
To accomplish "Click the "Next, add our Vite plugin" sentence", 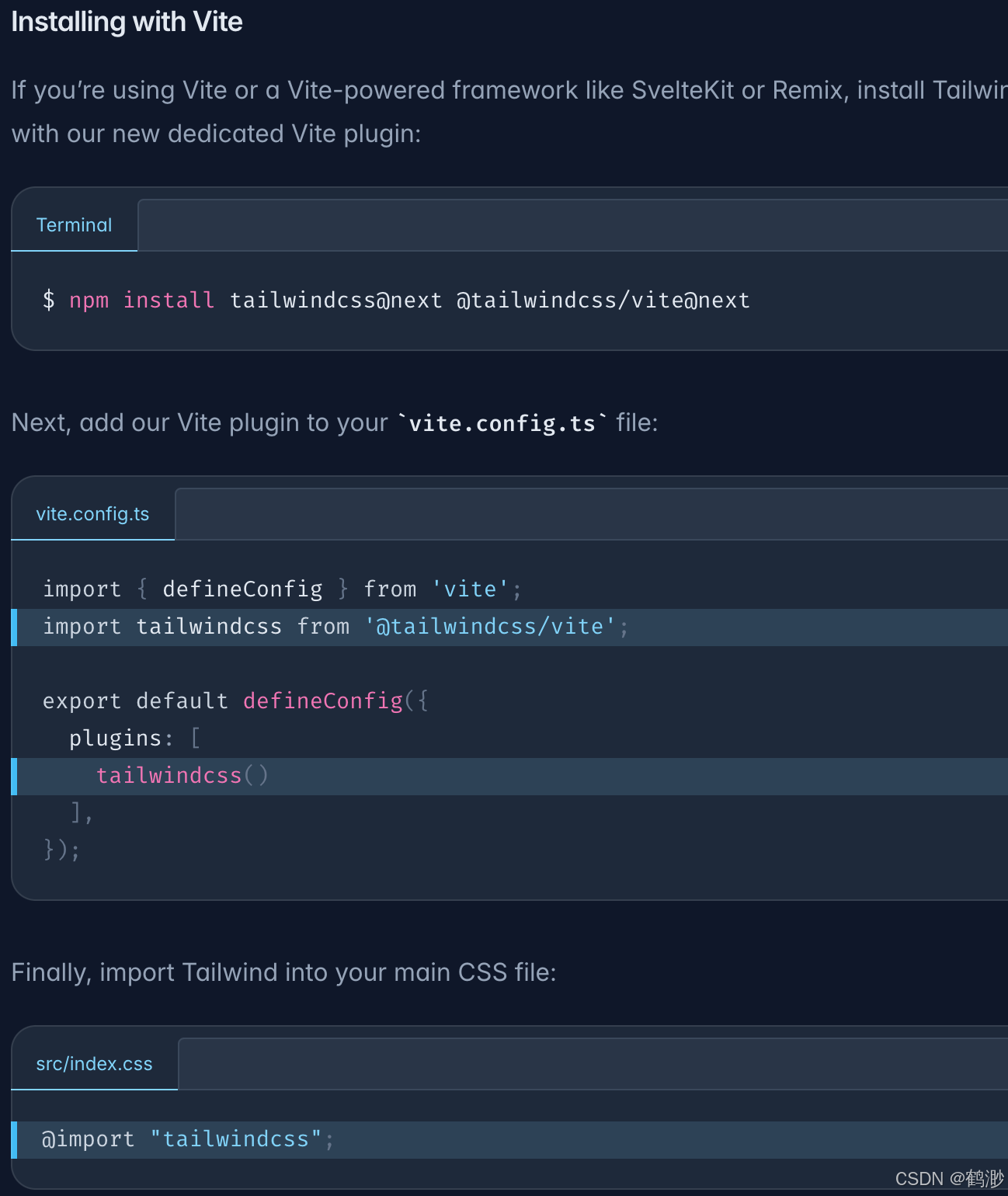I will pyautogui.click(x=335, y=423).
